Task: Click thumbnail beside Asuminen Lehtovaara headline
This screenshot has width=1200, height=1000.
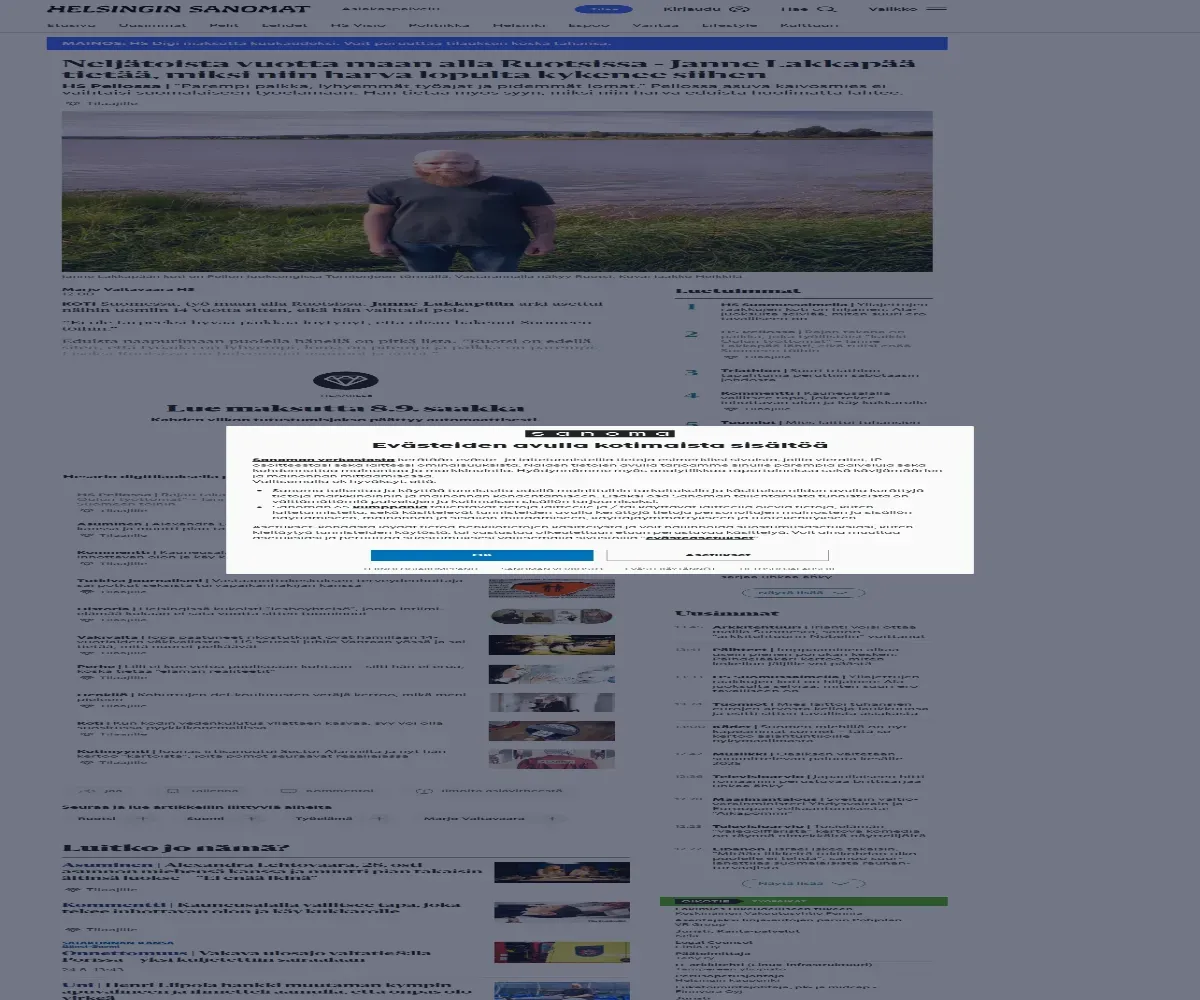Action: pyautogui.click(x=562, y=872)
